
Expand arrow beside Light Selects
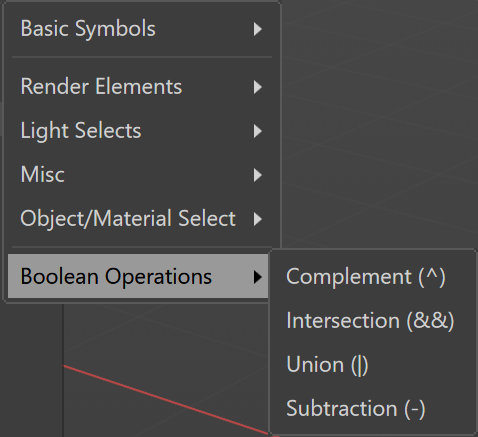258,131
